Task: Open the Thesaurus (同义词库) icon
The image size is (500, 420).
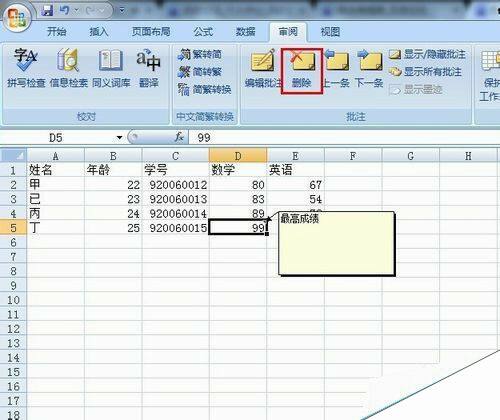Action: click(x=111, y=68)
